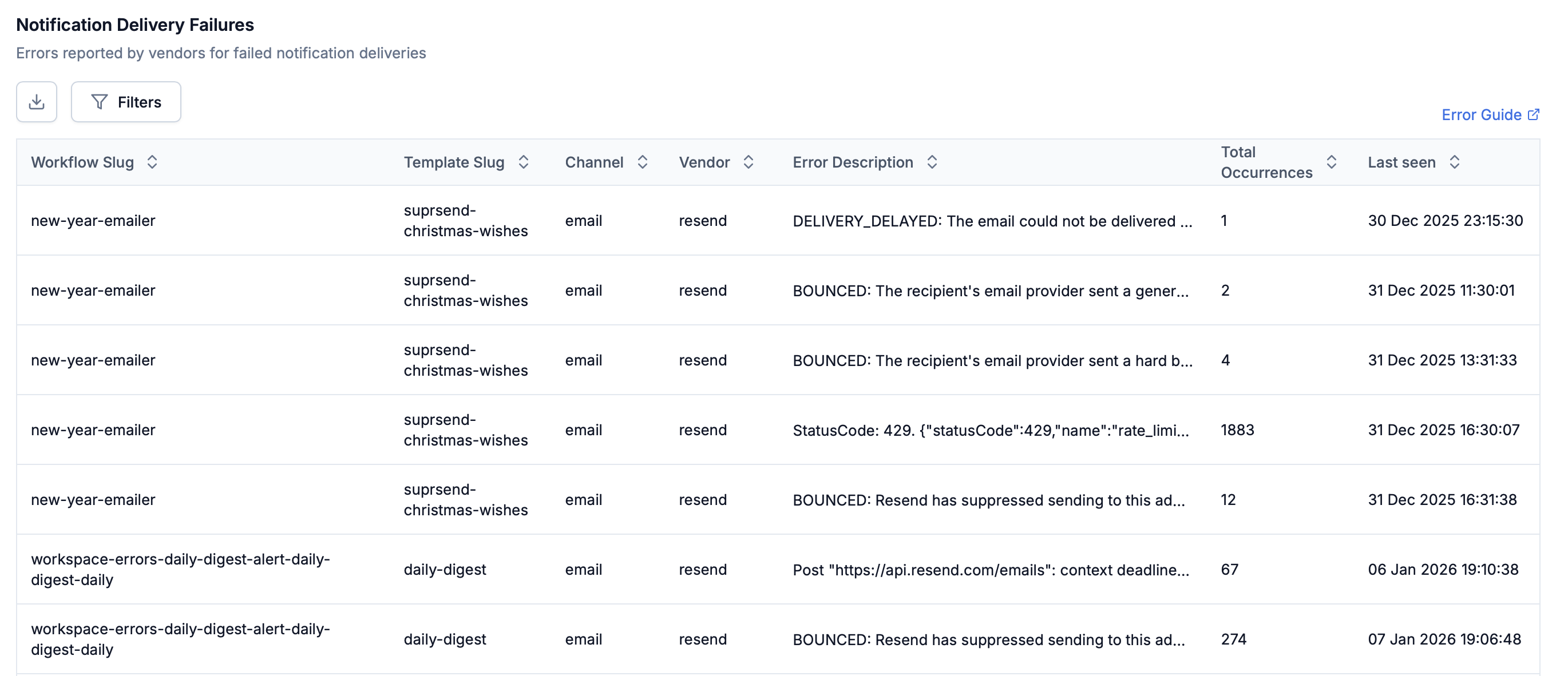Sort by Vendor column arrows
Viewport: 1568px width, 676px height.
point(749,162)
